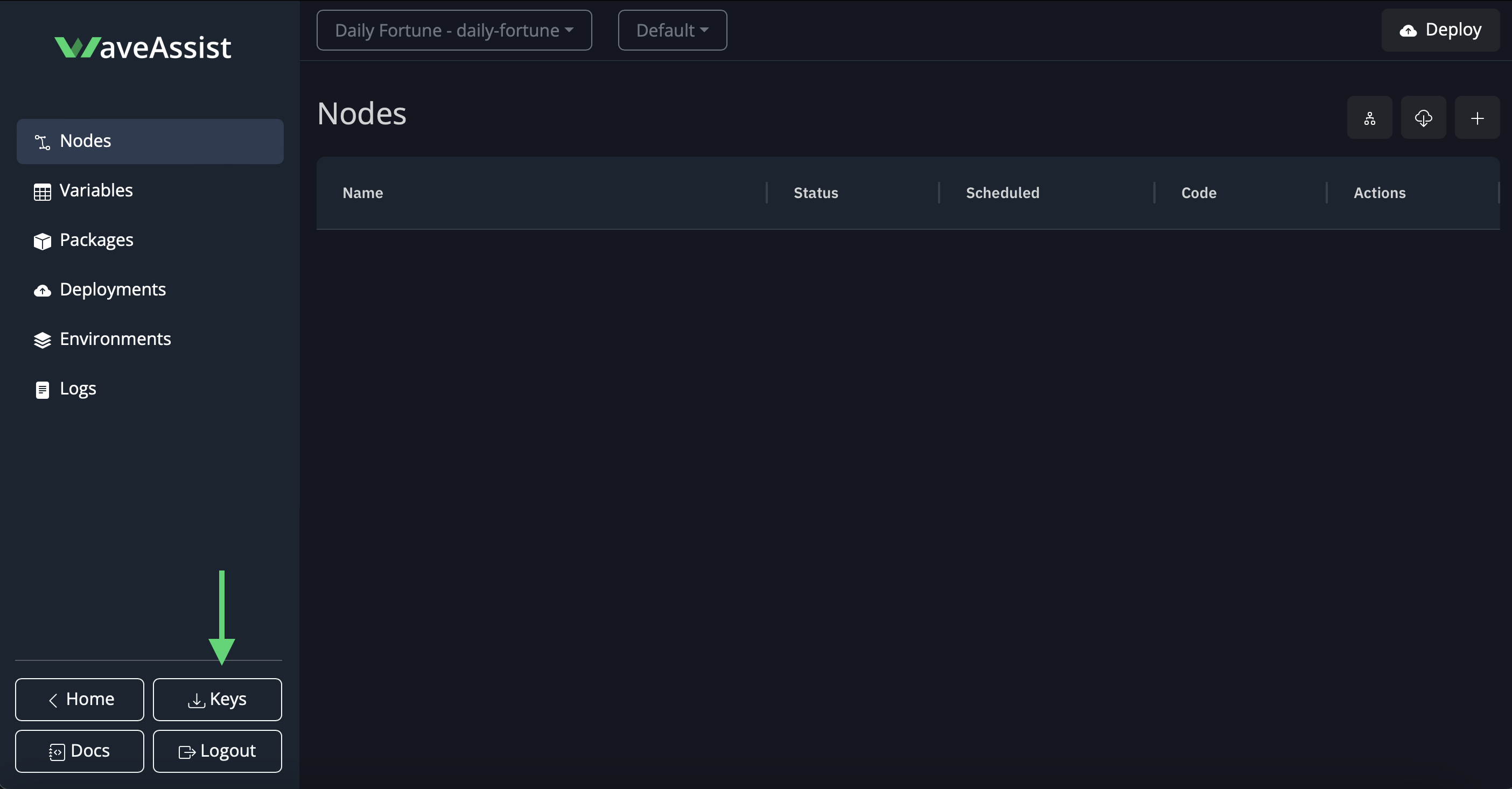Show the Logs panel
Image resolution: width=1512 pixels, height=789 pixels.
coord(78,389)
